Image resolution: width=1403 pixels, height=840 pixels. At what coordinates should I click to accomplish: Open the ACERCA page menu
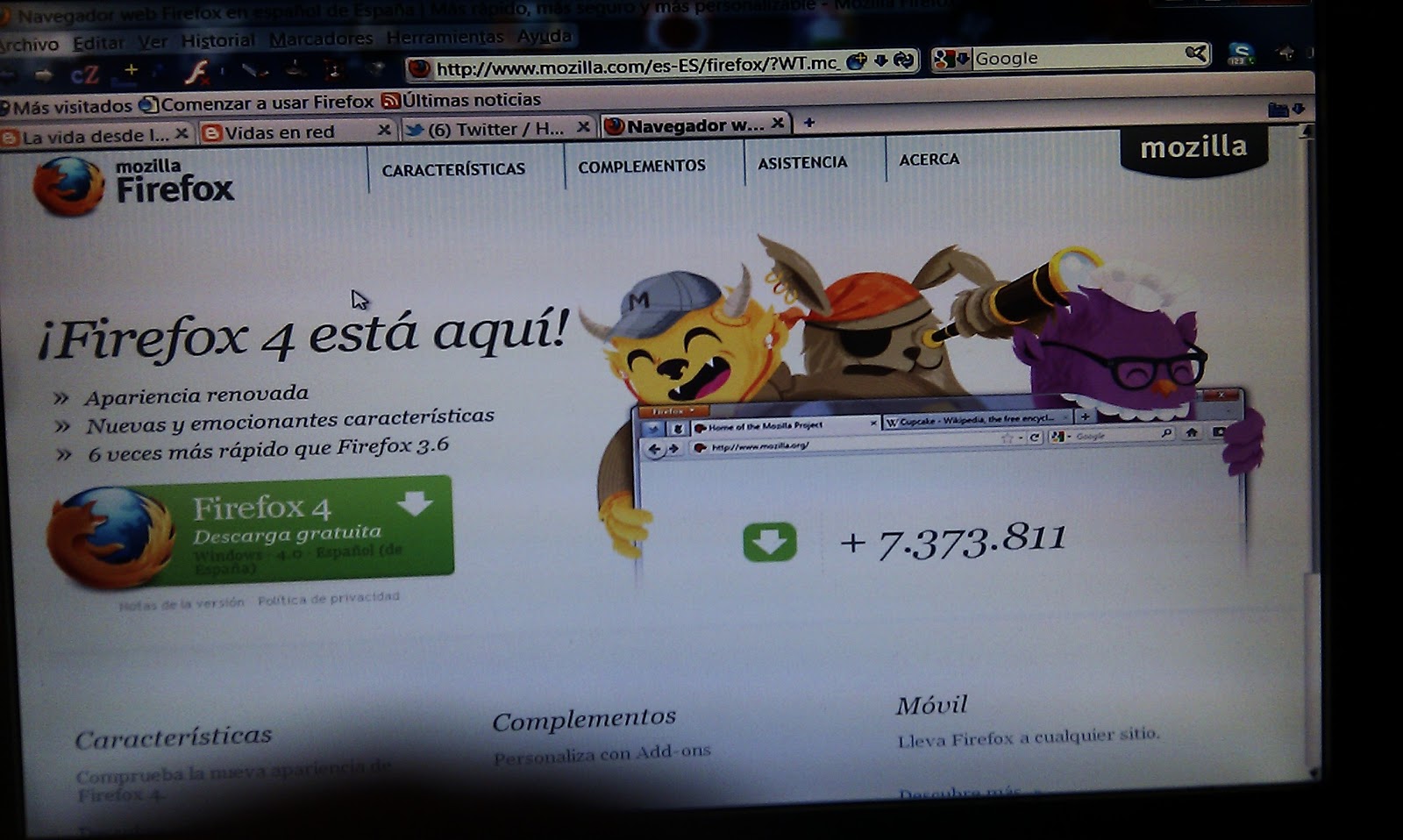coord(929,160)
